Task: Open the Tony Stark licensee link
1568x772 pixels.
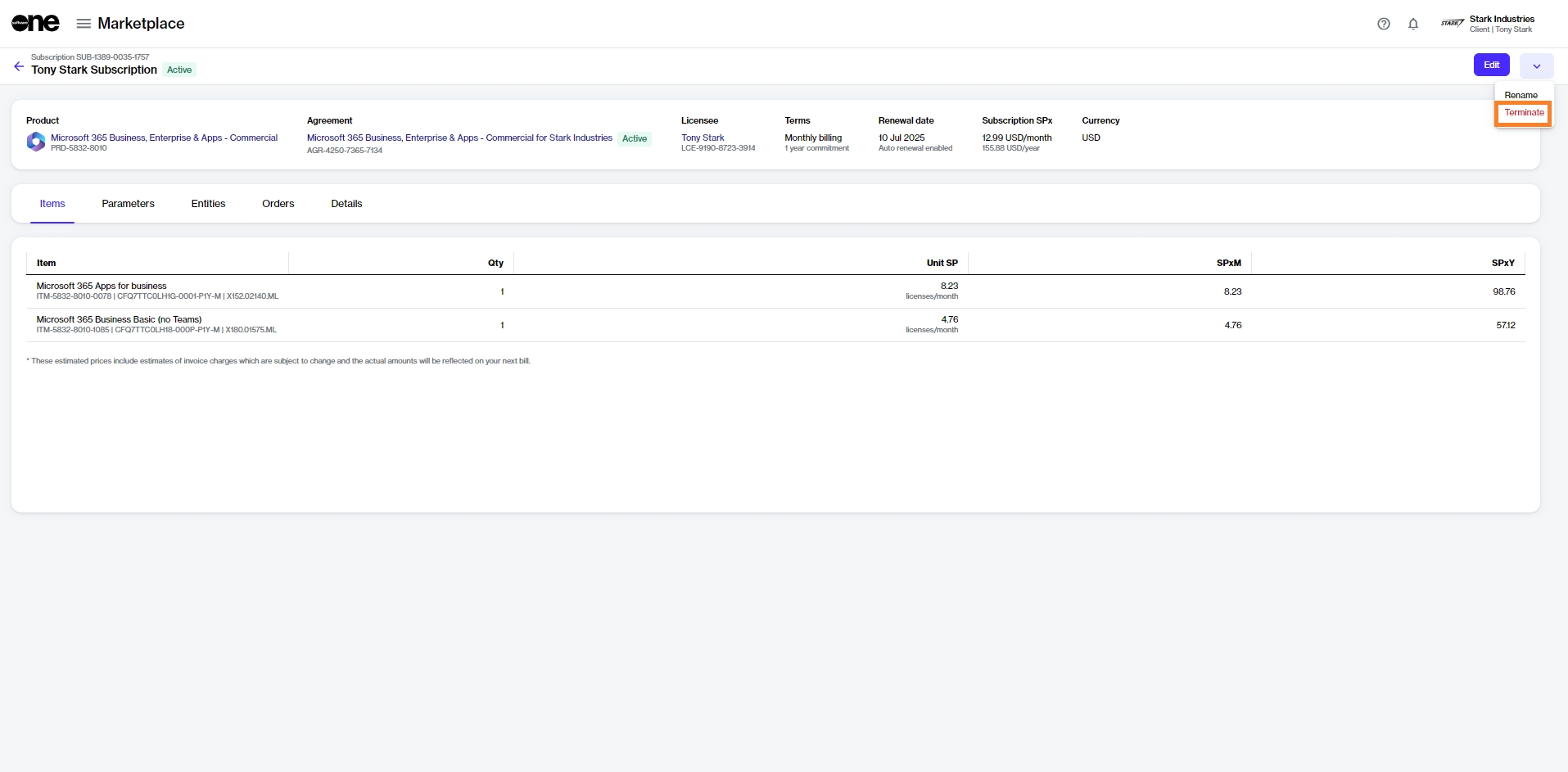Action: (x=703, y=138)
